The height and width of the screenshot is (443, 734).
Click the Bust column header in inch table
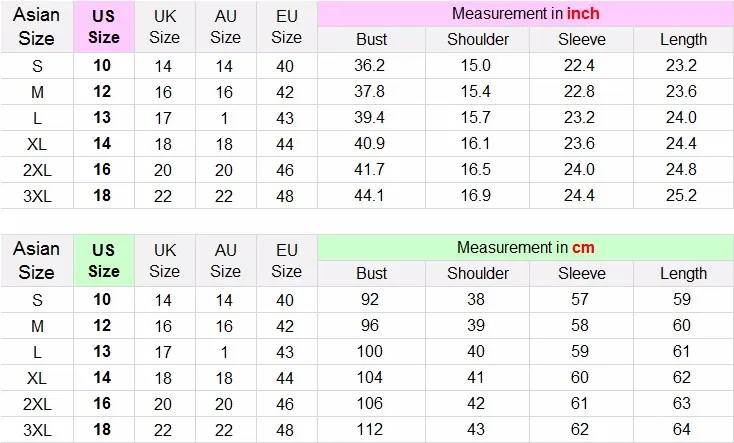[x=371, y=40]
